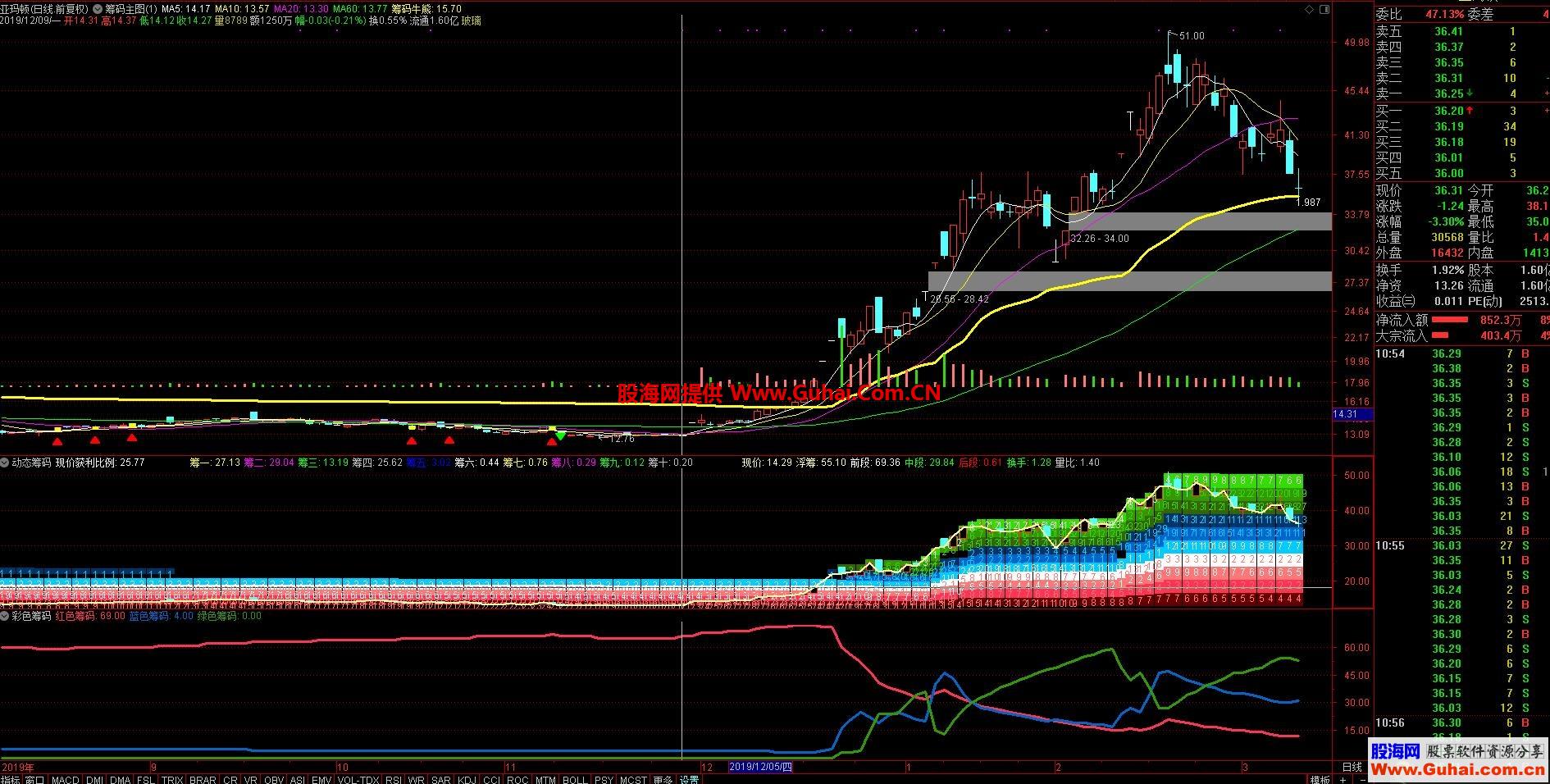
Task: Open the 设置 settings button
Action: (x=690, y=779)
